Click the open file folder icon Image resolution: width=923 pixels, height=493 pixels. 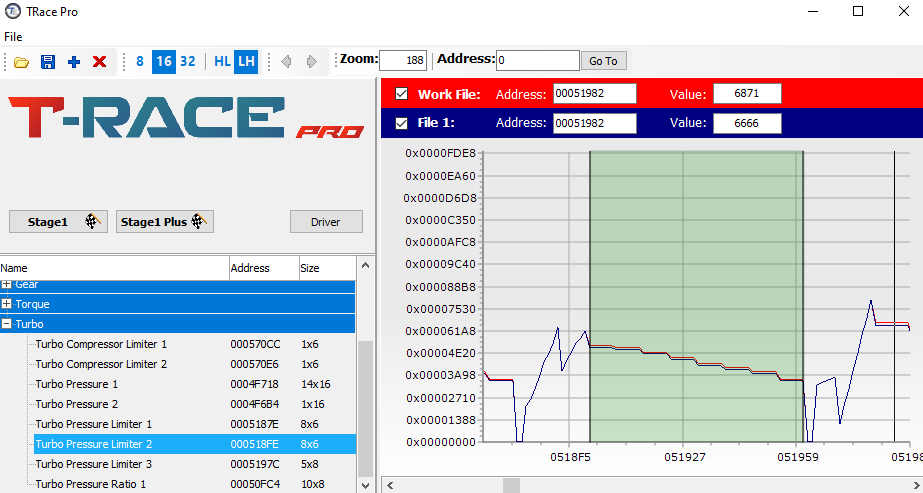coord(21,62)
